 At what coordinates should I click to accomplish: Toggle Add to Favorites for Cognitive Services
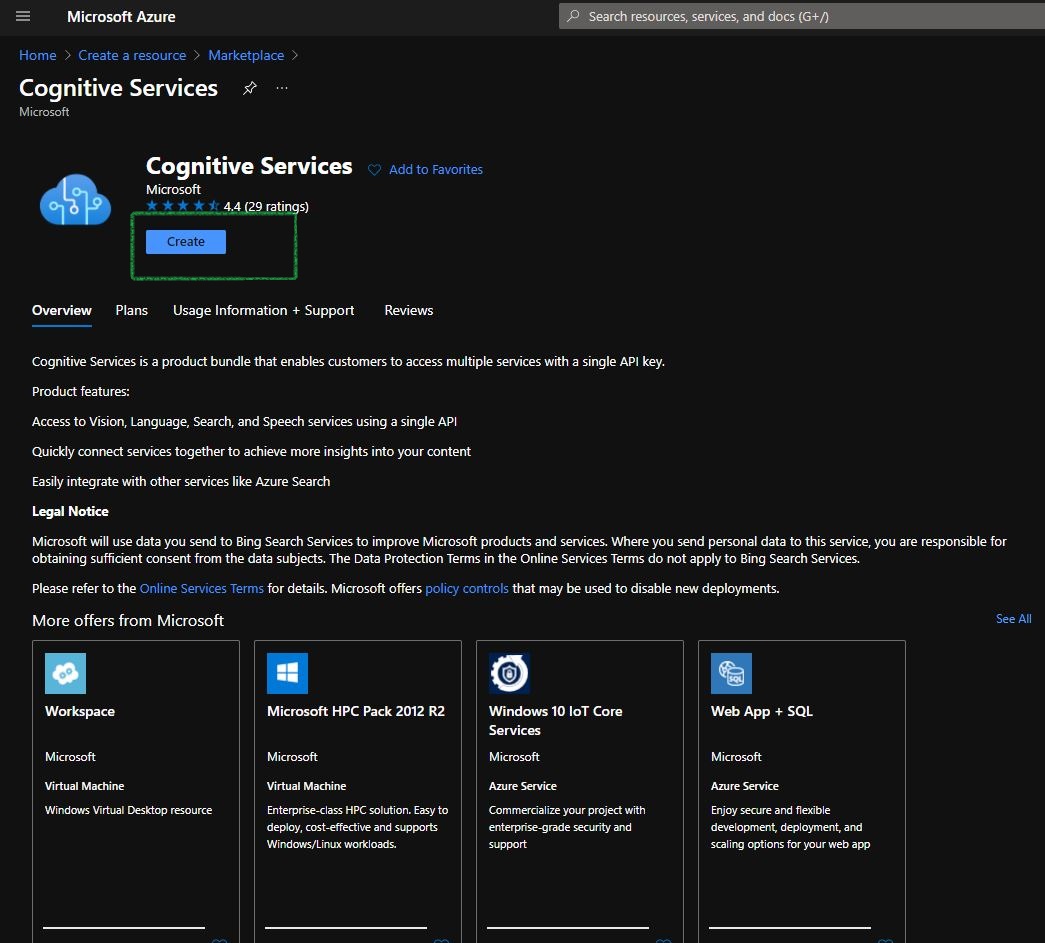(x=425, y=169)
